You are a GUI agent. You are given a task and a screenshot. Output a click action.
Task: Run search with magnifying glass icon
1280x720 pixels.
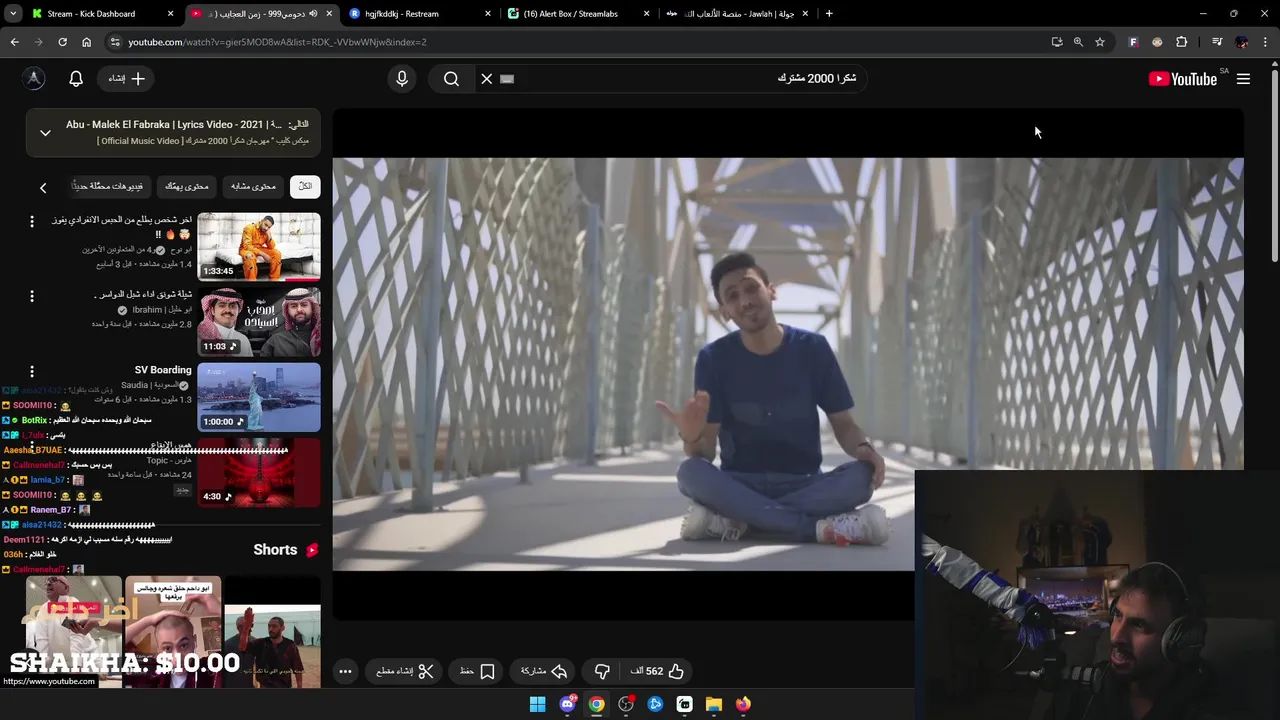(451, 79)
